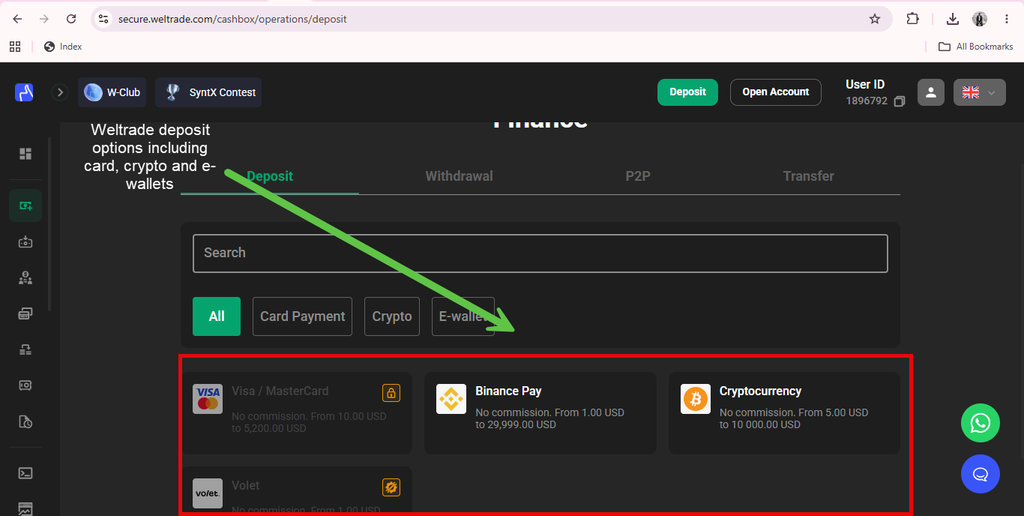Click the Open Account button
The image size is (1024, 516).
(x=776, y=92)
